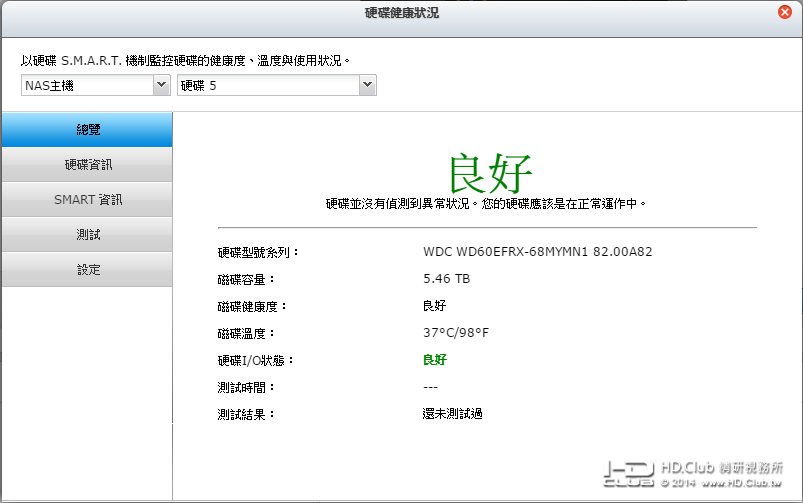This screenshot has height=503, width=803.
Task: Click the 磁碟健康度 value 良好
Action: point(435,306)
